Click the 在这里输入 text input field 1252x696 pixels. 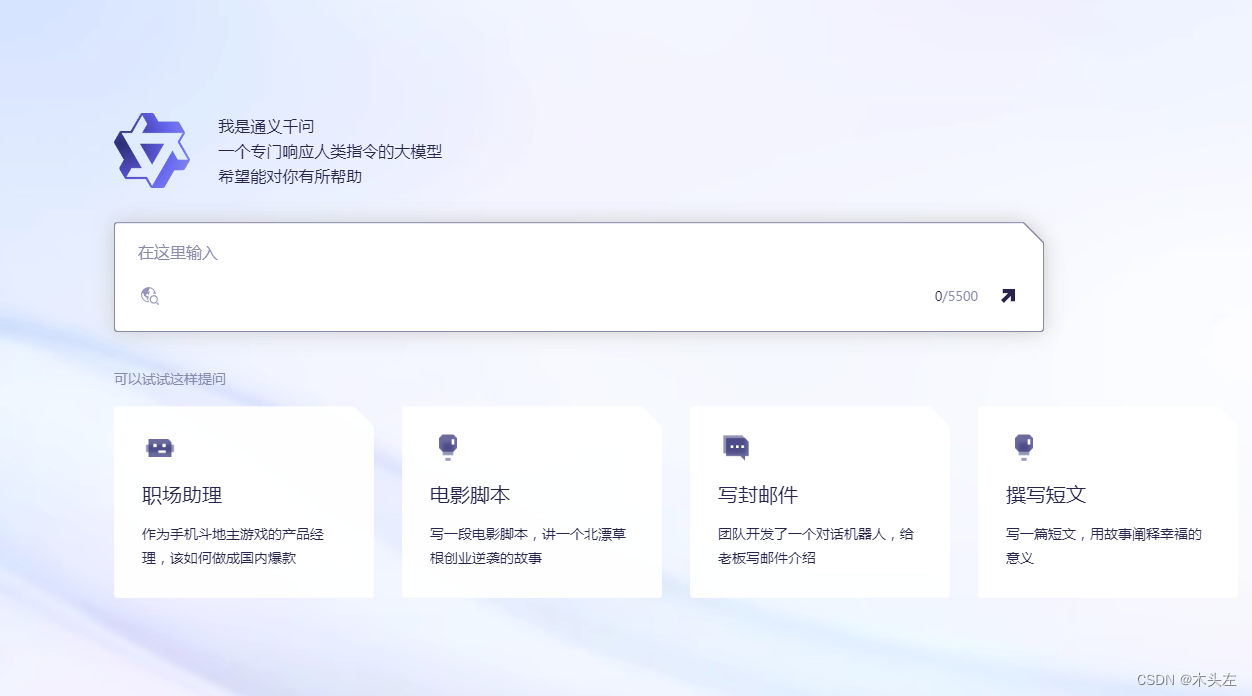click(x=400, y=253)
